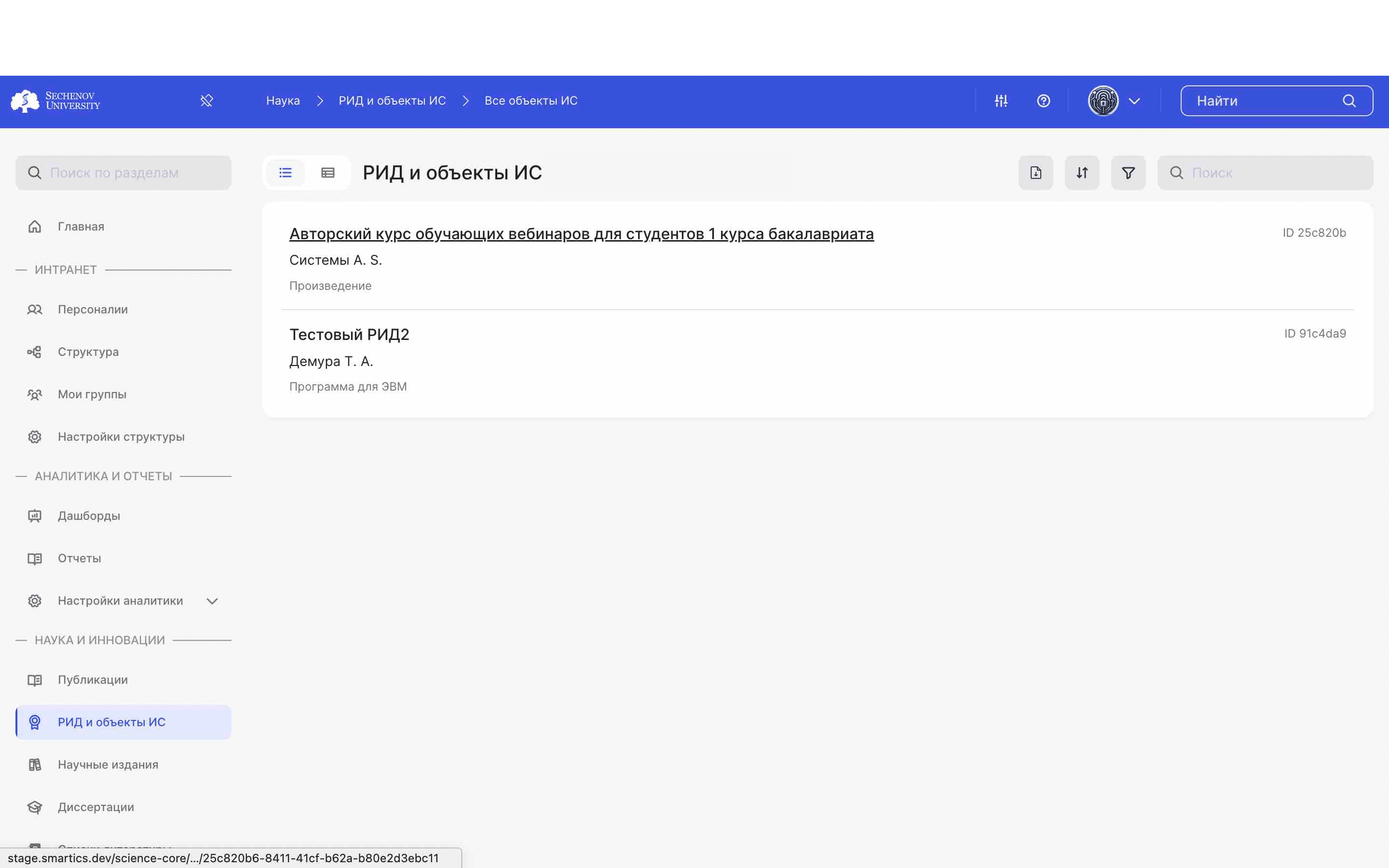Open Публикации in the sidebar
The width and height of the screenshot is (1389, 868).
click(x=123, y=680)
